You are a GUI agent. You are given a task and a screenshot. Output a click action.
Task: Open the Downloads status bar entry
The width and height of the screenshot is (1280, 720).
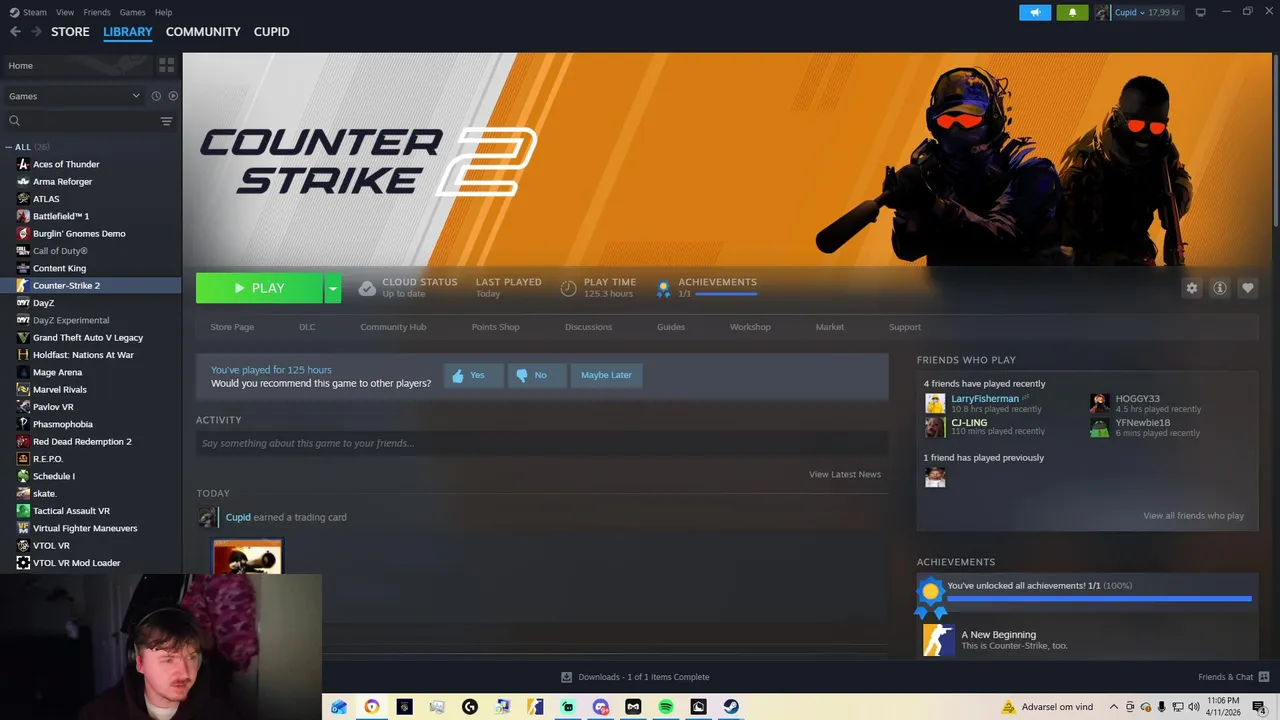pyautogui.click(x=635, y=677)
